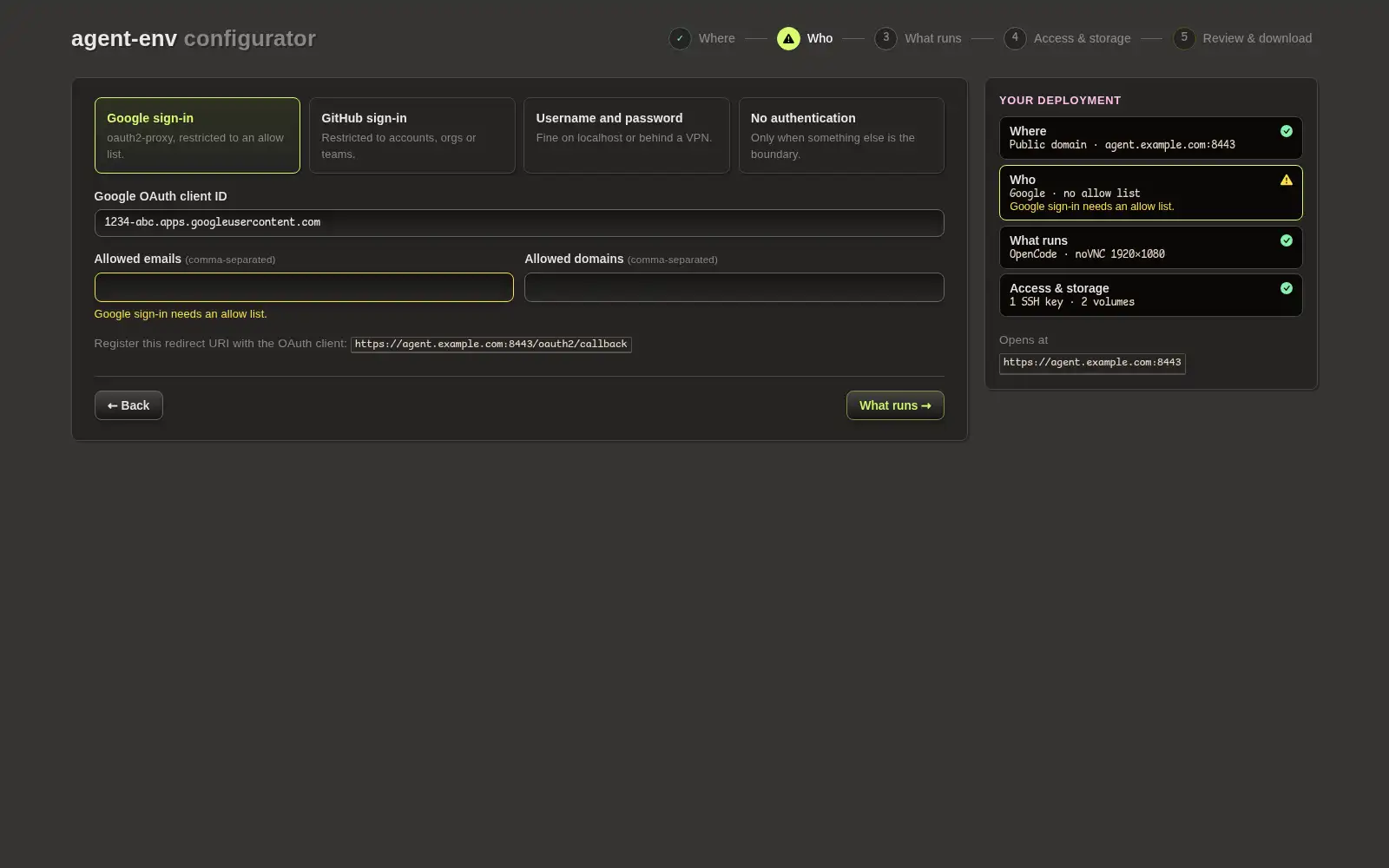The image size is (1389, 868).
Task: Click the YOUR DEPLOYMENT heading
Action: pyautogui.click(x=1060, y=101)
